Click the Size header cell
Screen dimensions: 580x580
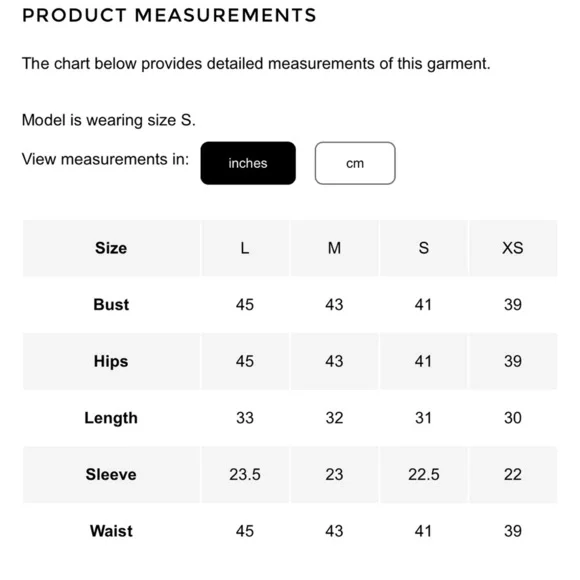[111, 248]
